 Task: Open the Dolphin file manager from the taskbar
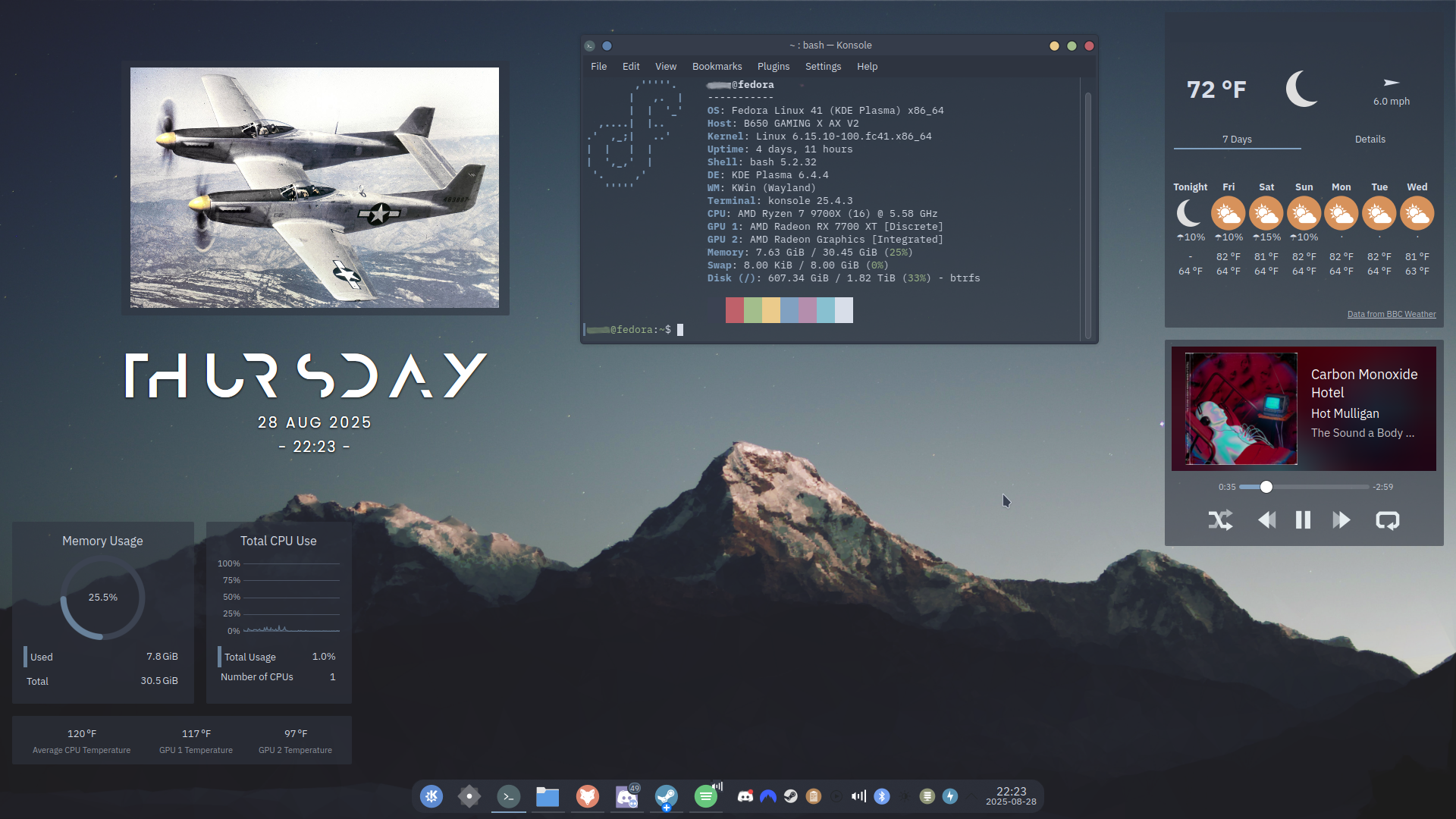pos(548,796)
